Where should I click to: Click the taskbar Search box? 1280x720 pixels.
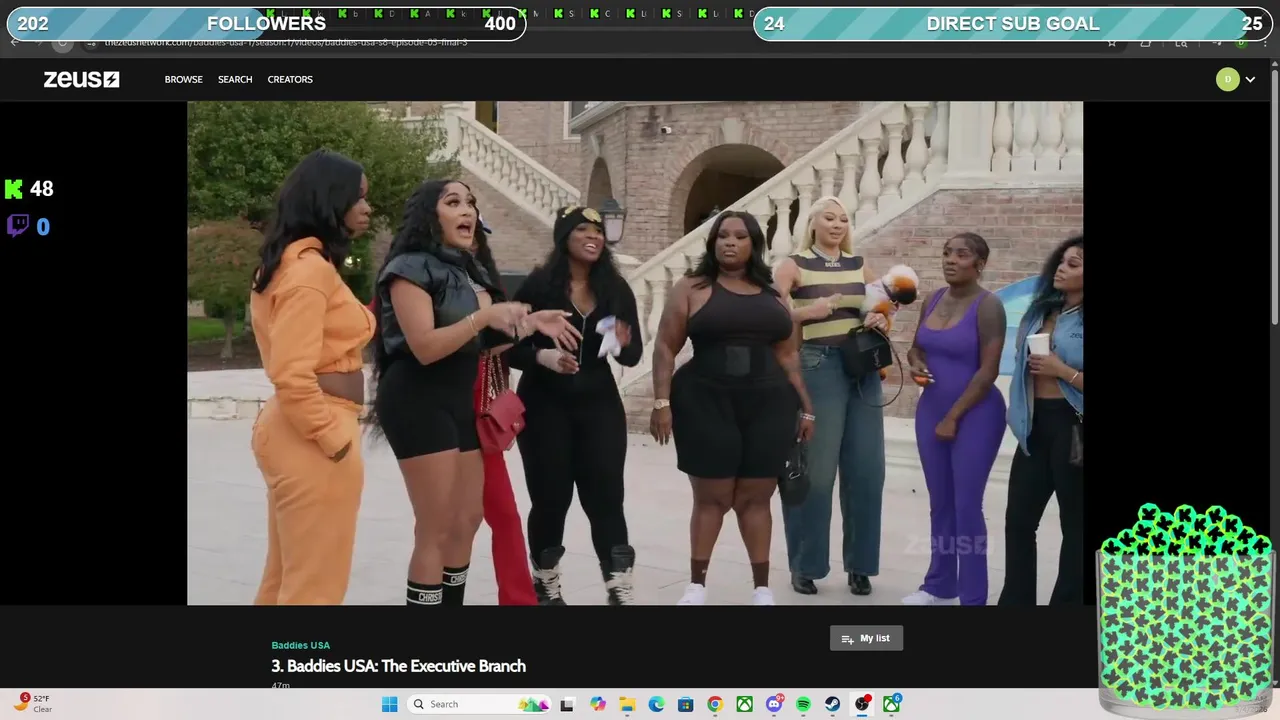[x=481, y=704]
